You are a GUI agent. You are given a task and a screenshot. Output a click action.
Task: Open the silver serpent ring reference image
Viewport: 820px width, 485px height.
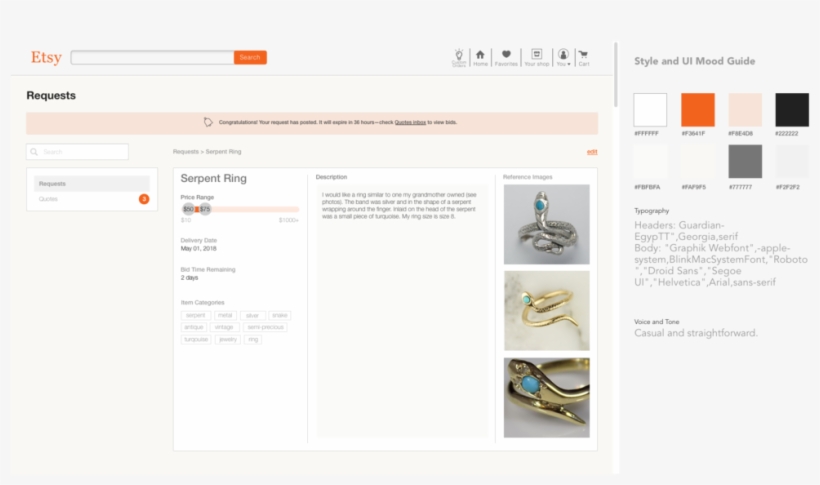pos(546,224)
